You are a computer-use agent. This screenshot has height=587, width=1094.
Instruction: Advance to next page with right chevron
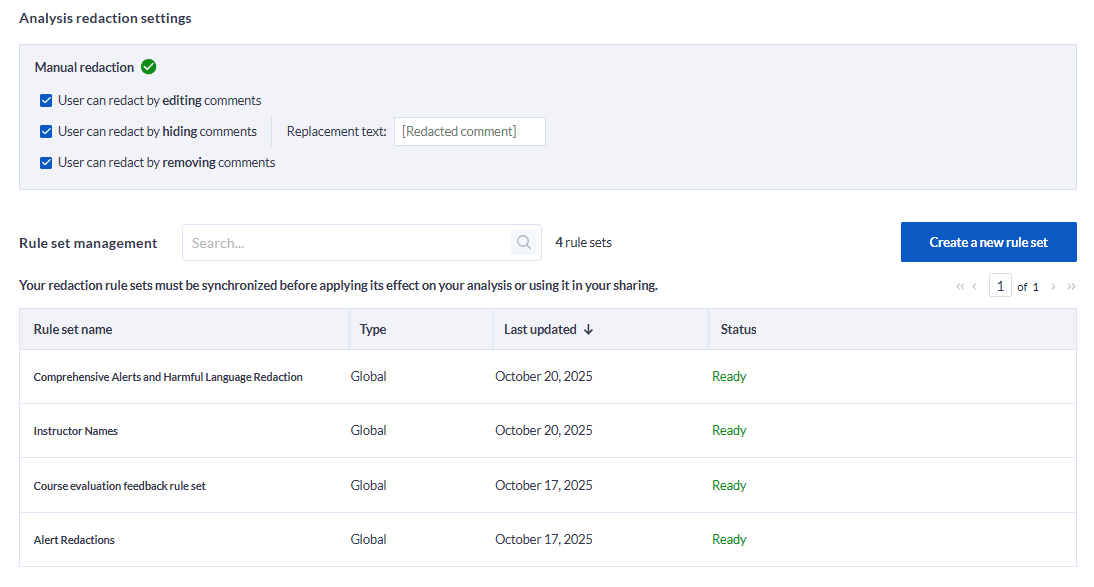[x=1052, y=285]
